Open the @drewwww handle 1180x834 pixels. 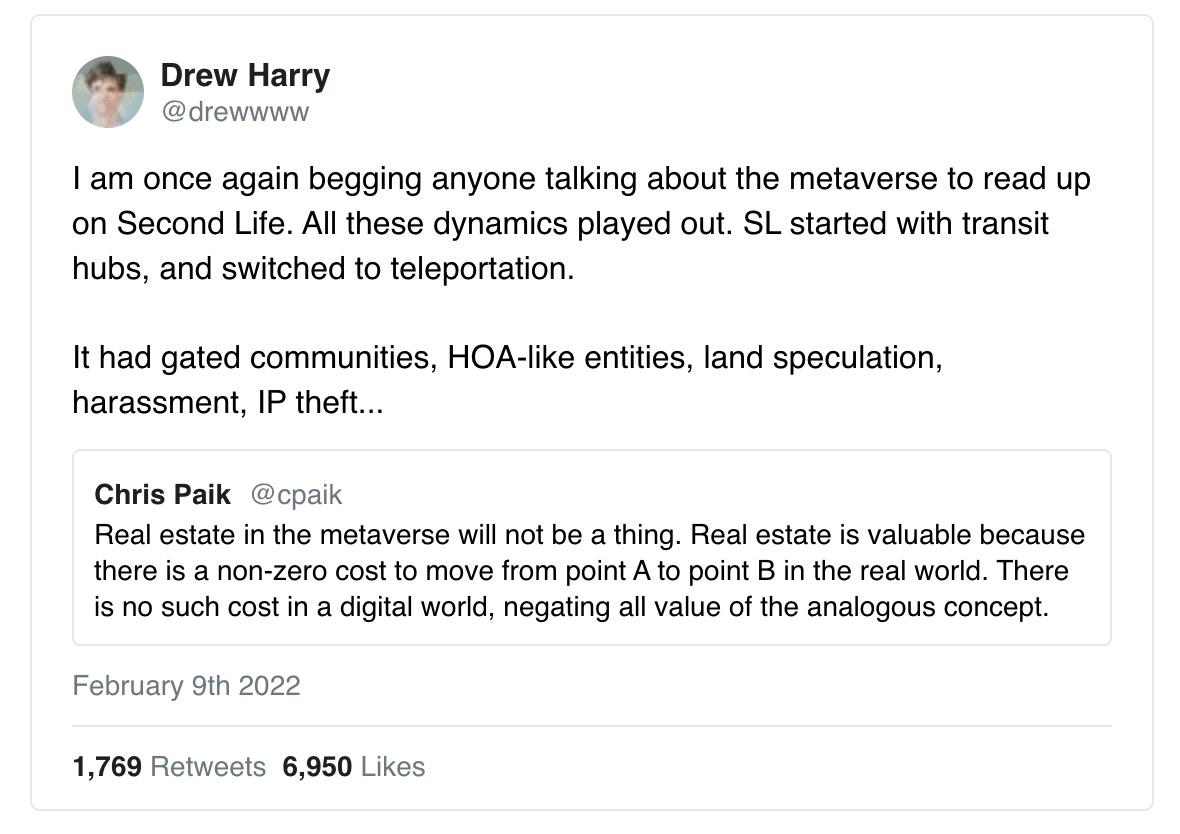point(235,111)
